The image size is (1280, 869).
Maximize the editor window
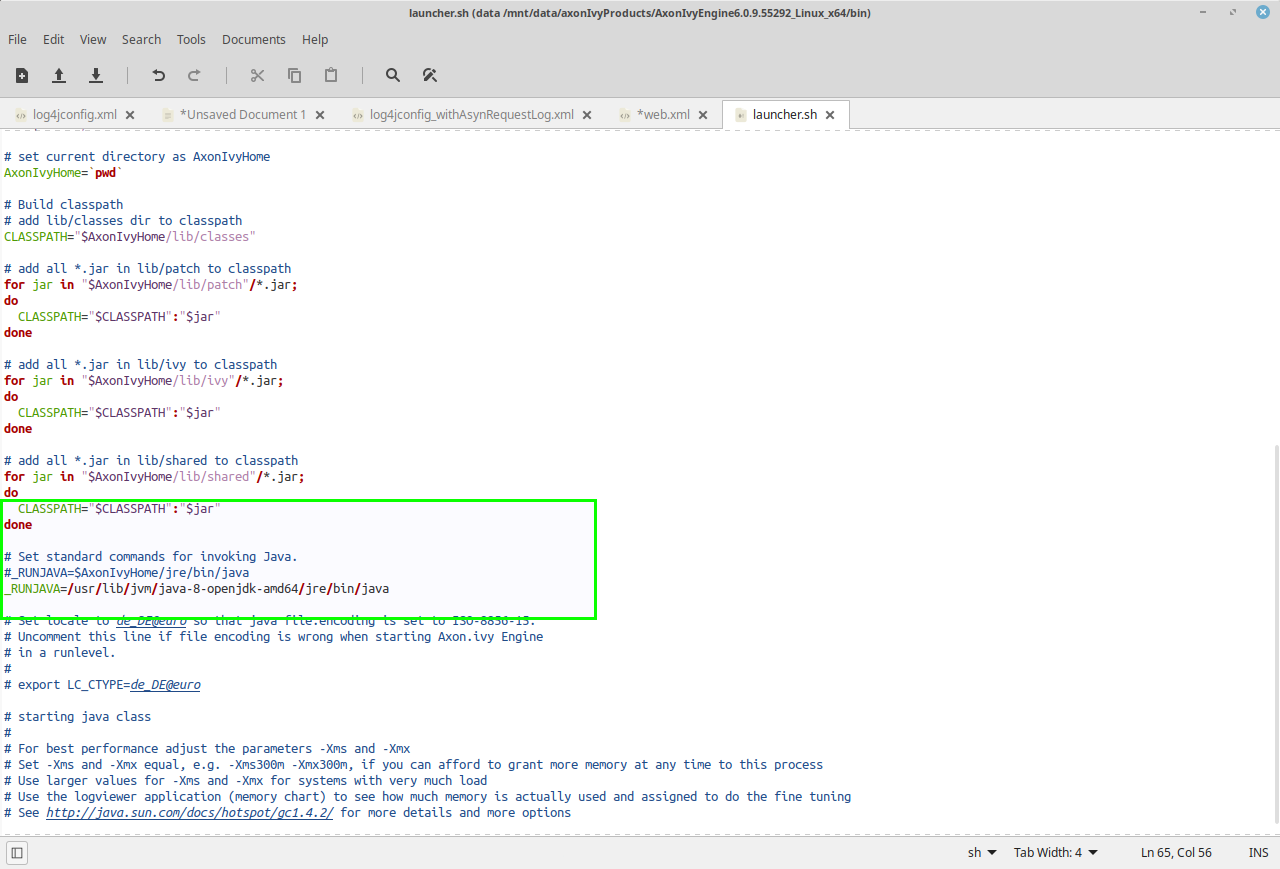pyautogui.click(x=1231, y=12)
